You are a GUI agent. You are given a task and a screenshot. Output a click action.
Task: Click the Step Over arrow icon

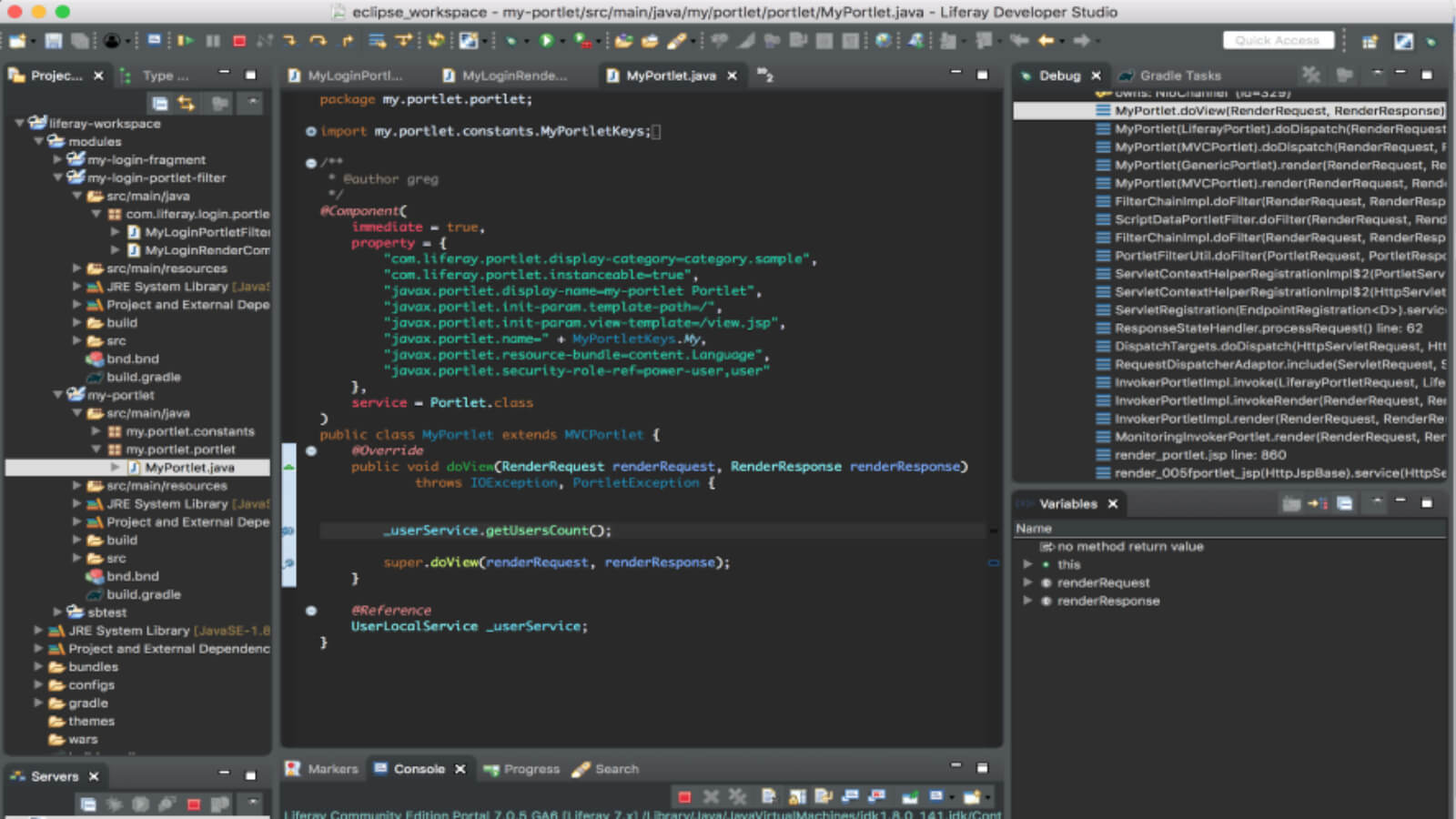(x=318, y=41)
